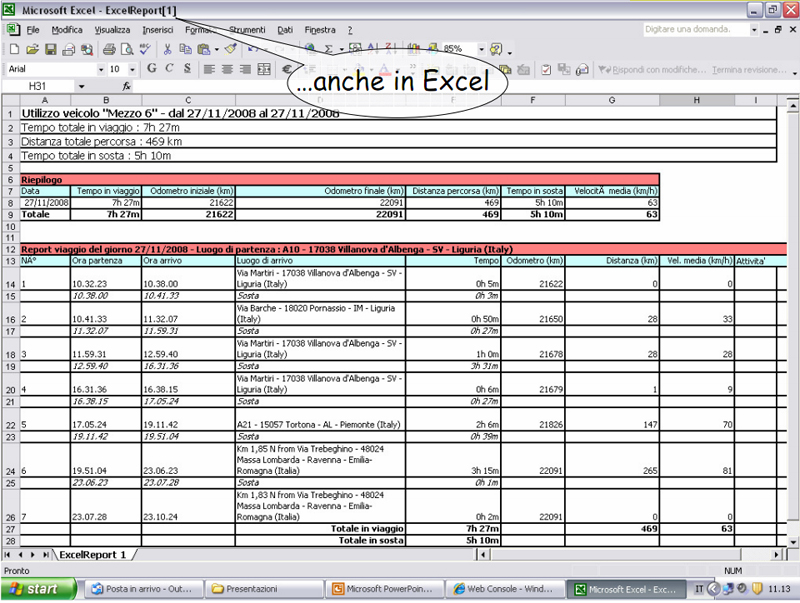800x603 pixels.
Task: Switch to Microsoft PowerPoint taskbar button
Action: pos(384,589)
